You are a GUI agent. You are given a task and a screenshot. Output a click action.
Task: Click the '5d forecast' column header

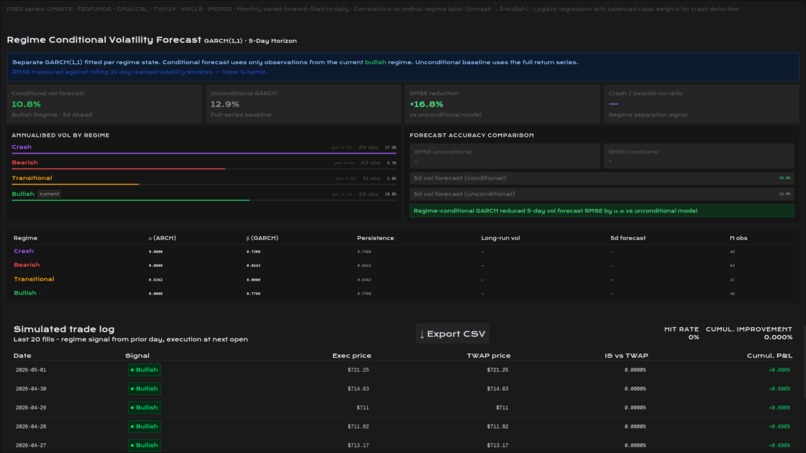[628, 238]
